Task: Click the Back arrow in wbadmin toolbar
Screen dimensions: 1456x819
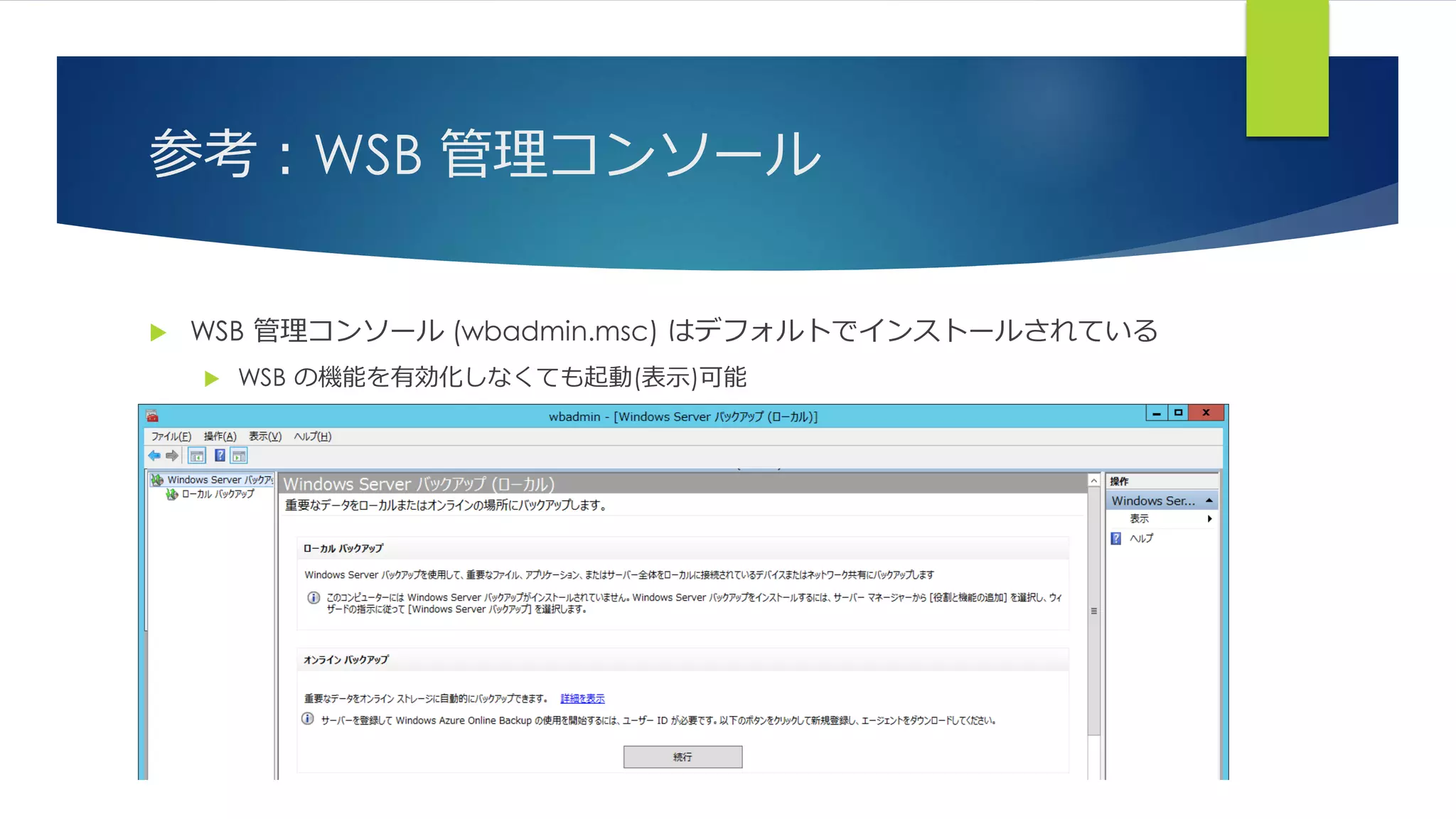Action: coord(154,456)
